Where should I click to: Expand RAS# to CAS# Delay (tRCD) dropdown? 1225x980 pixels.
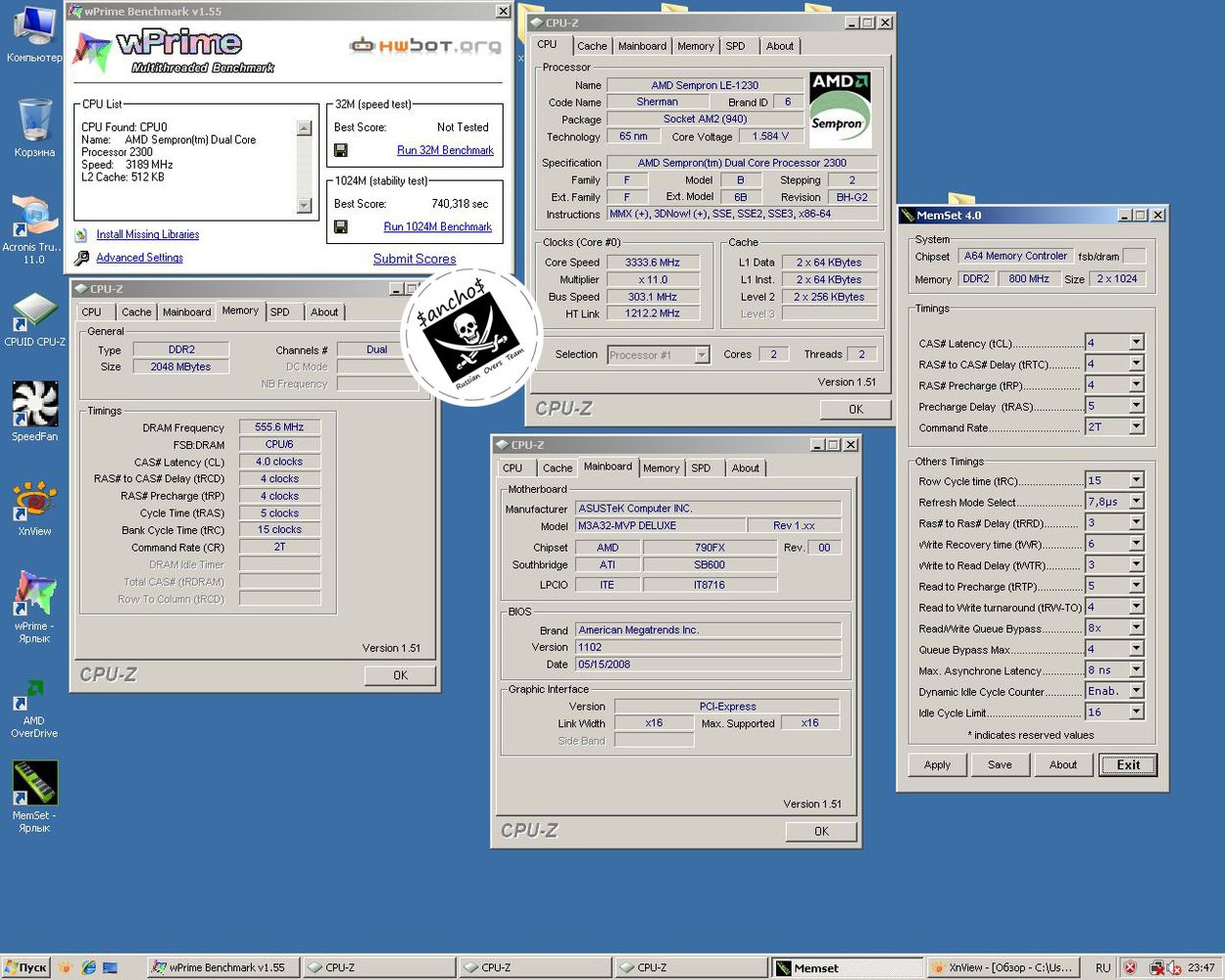point(1136,364)
